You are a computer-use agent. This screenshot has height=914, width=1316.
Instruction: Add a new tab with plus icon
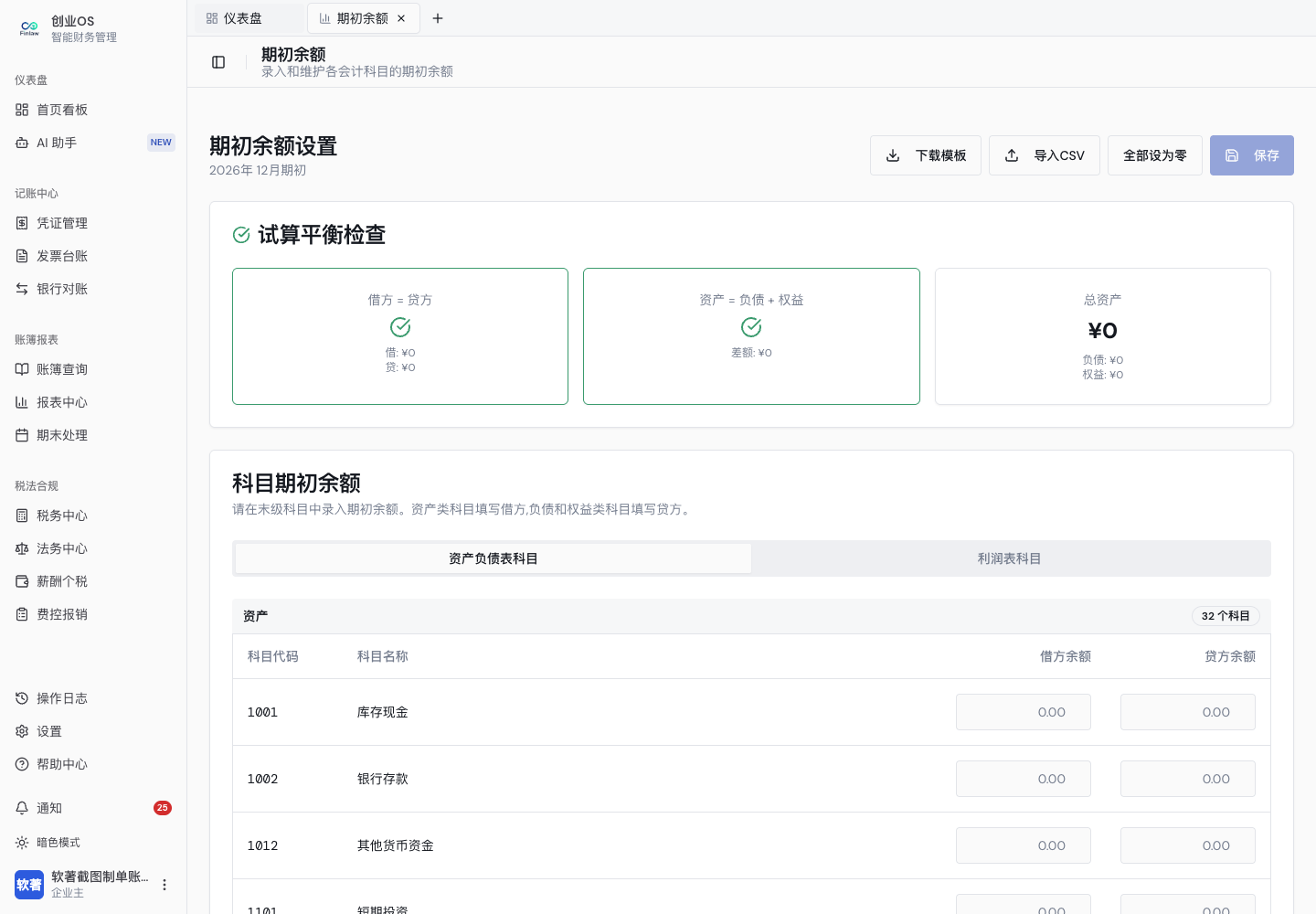pyautogui.click(x=438, y=18)
